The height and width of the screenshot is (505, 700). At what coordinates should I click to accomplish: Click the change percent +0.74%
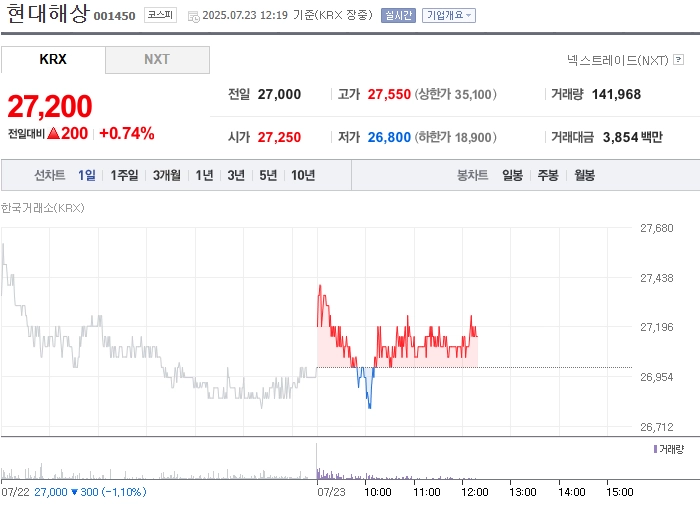tap(127, 133)
